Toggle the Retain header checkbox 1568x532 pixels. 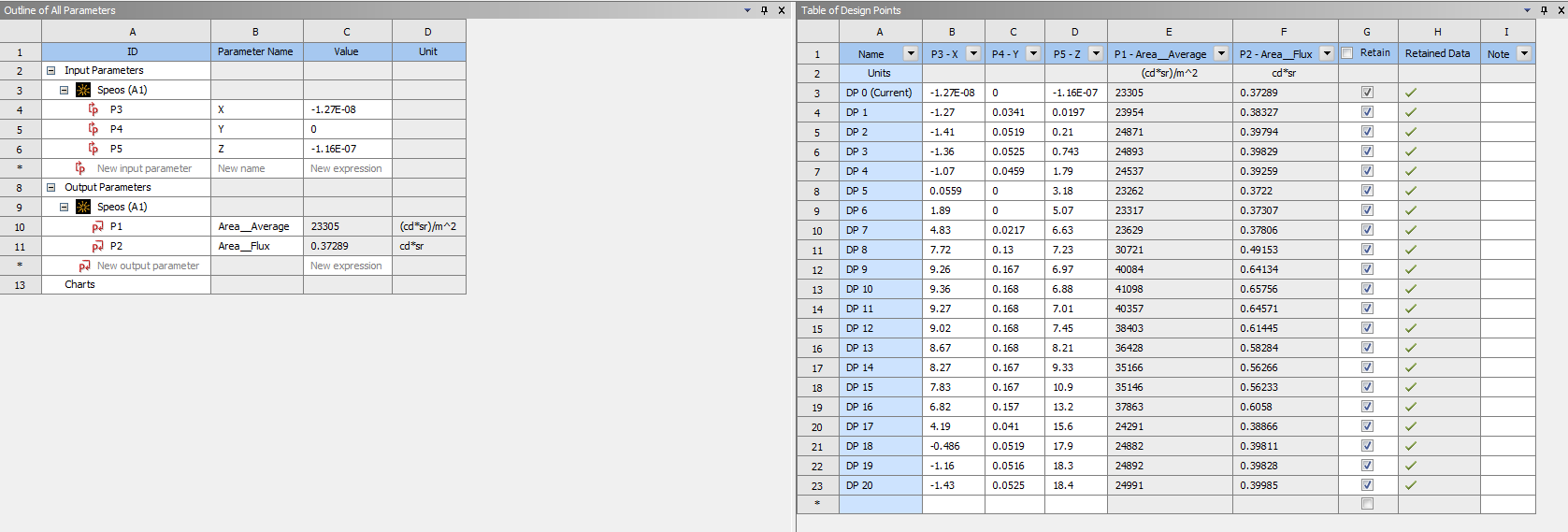(x=1347, y=53)
